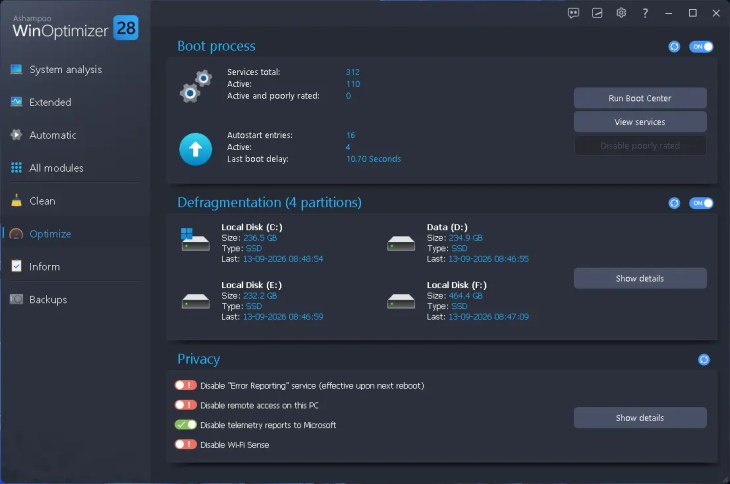This screenshot has height=484, width=730.
Task: Click Local Disk (E:) label
Action: tap(251, 285)
